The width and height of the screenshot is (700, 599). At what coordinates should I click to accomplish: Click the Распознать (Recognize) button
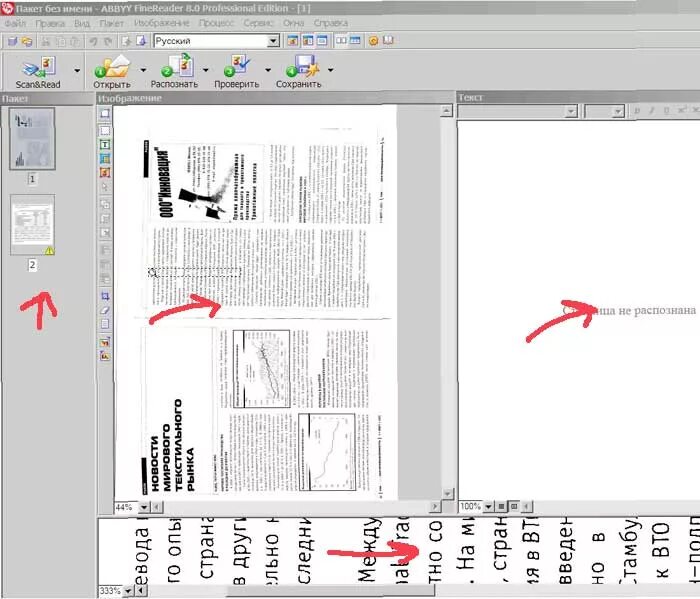click(174, 71)
